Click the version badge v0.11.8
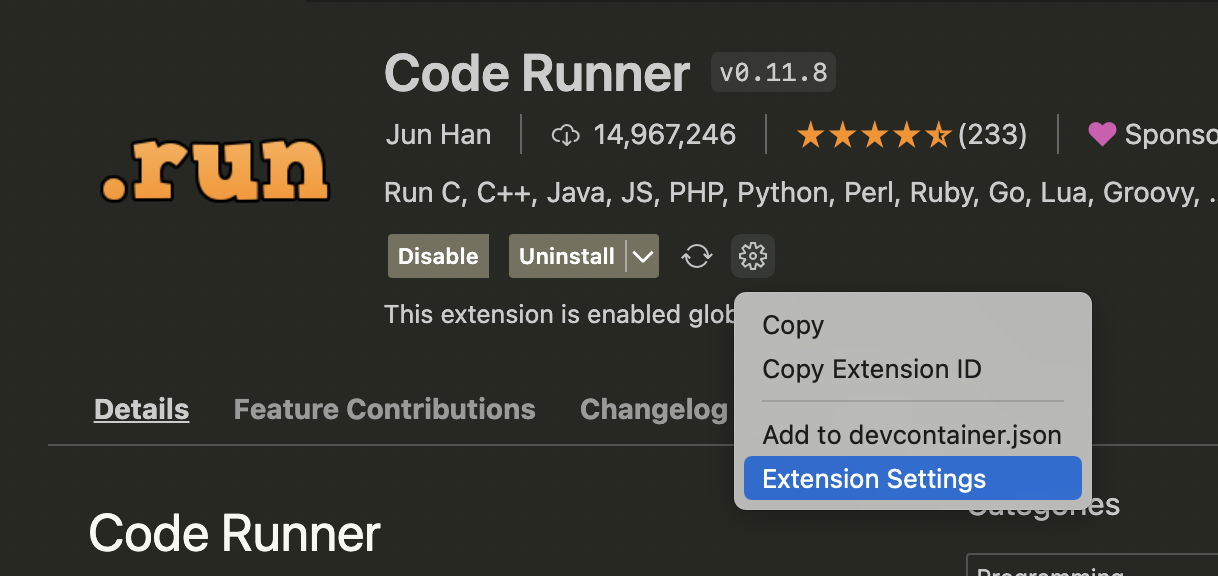The width and height of the screenshot is (1218, 576). (x=773, y=73)
